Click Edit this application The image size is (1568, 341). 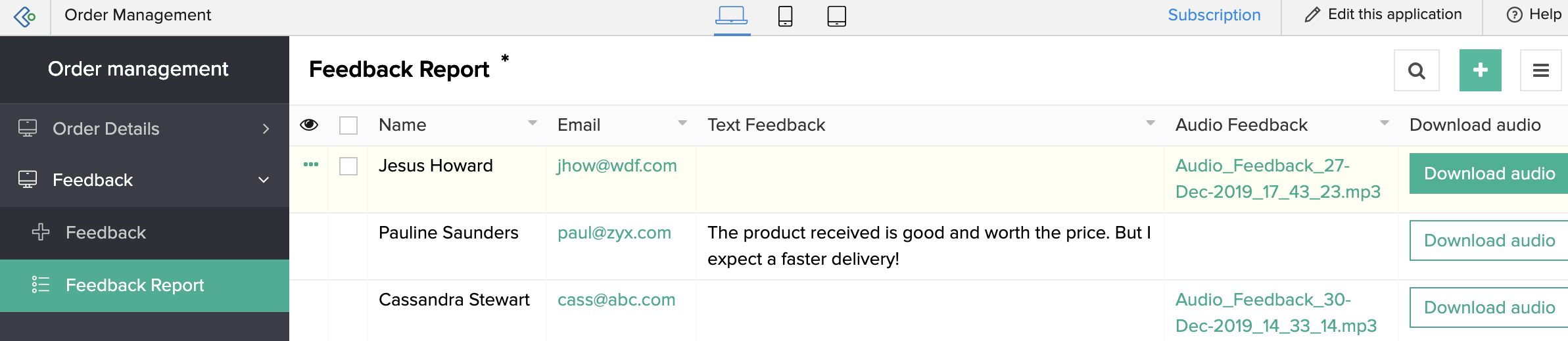coord(1383,14)
